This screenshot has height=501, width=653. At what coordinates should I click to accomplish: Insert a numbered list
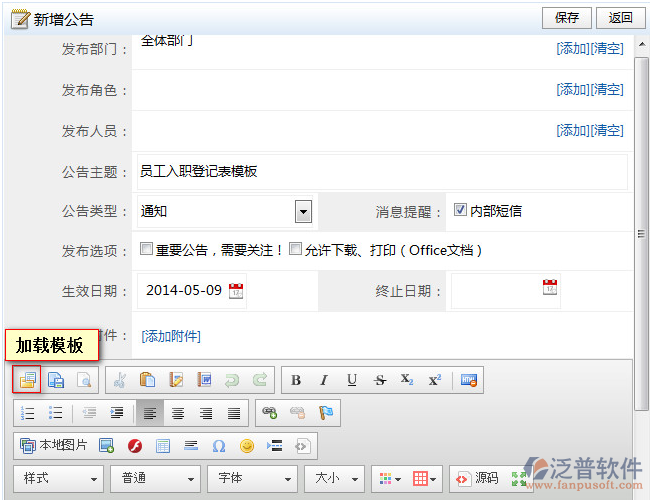click(x=28, y=412)
